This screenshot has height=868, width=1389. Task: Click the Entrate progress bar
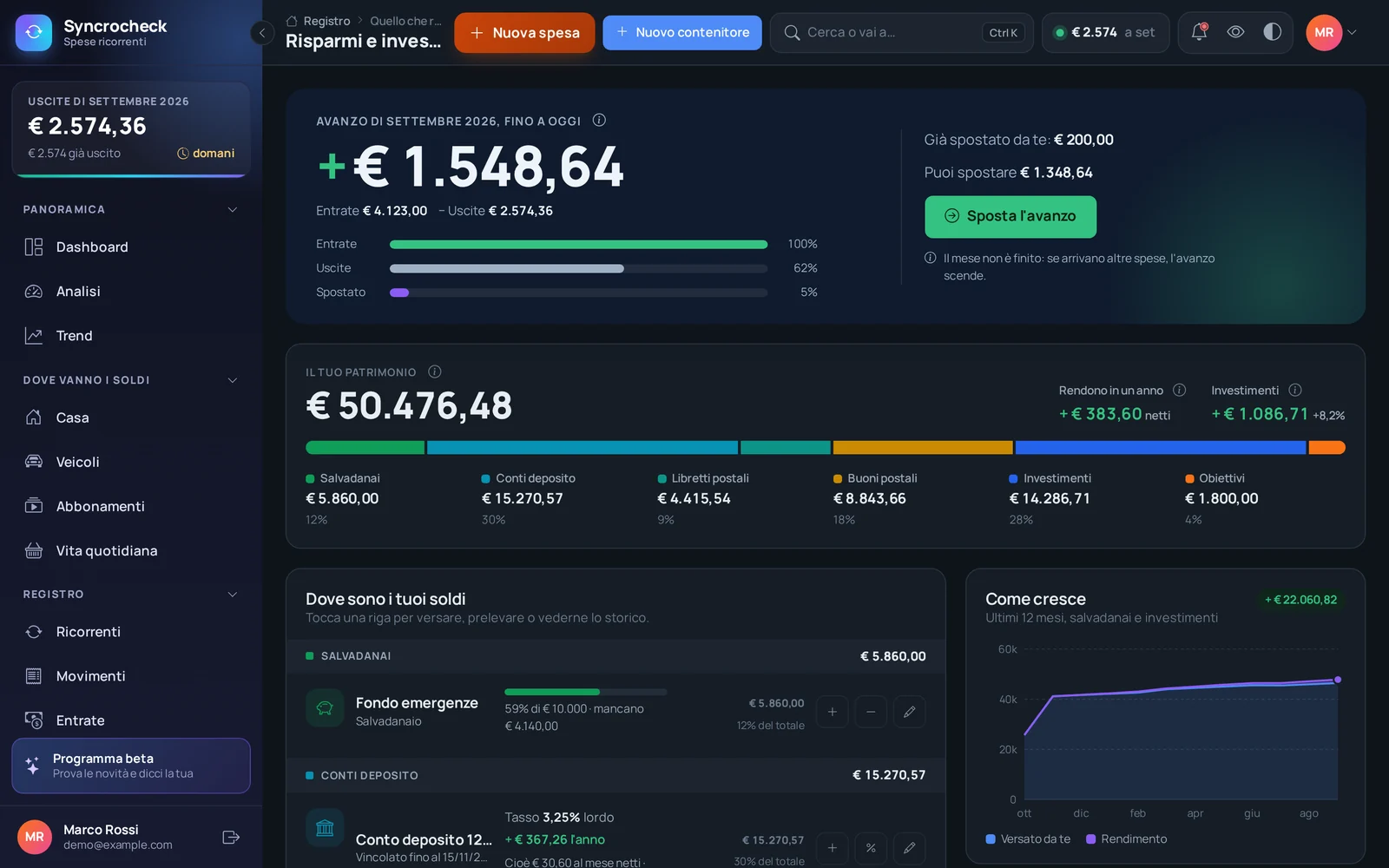tap(578, 244)
